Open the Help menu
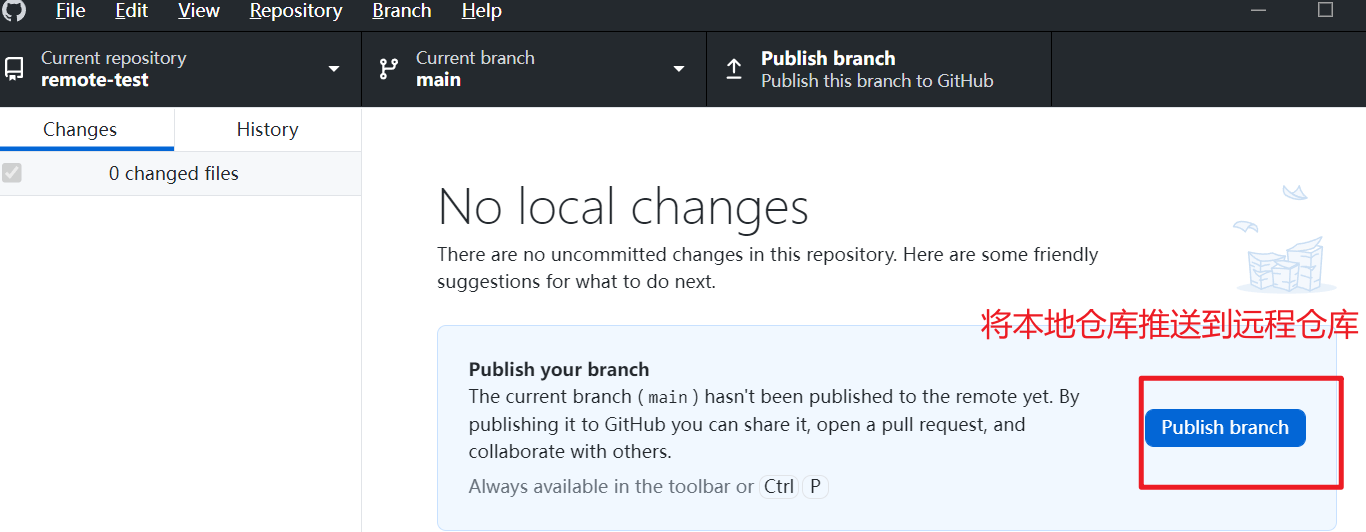Image resolution: width=1366 pixels, height=532 pixels. [x=482, y=11]
